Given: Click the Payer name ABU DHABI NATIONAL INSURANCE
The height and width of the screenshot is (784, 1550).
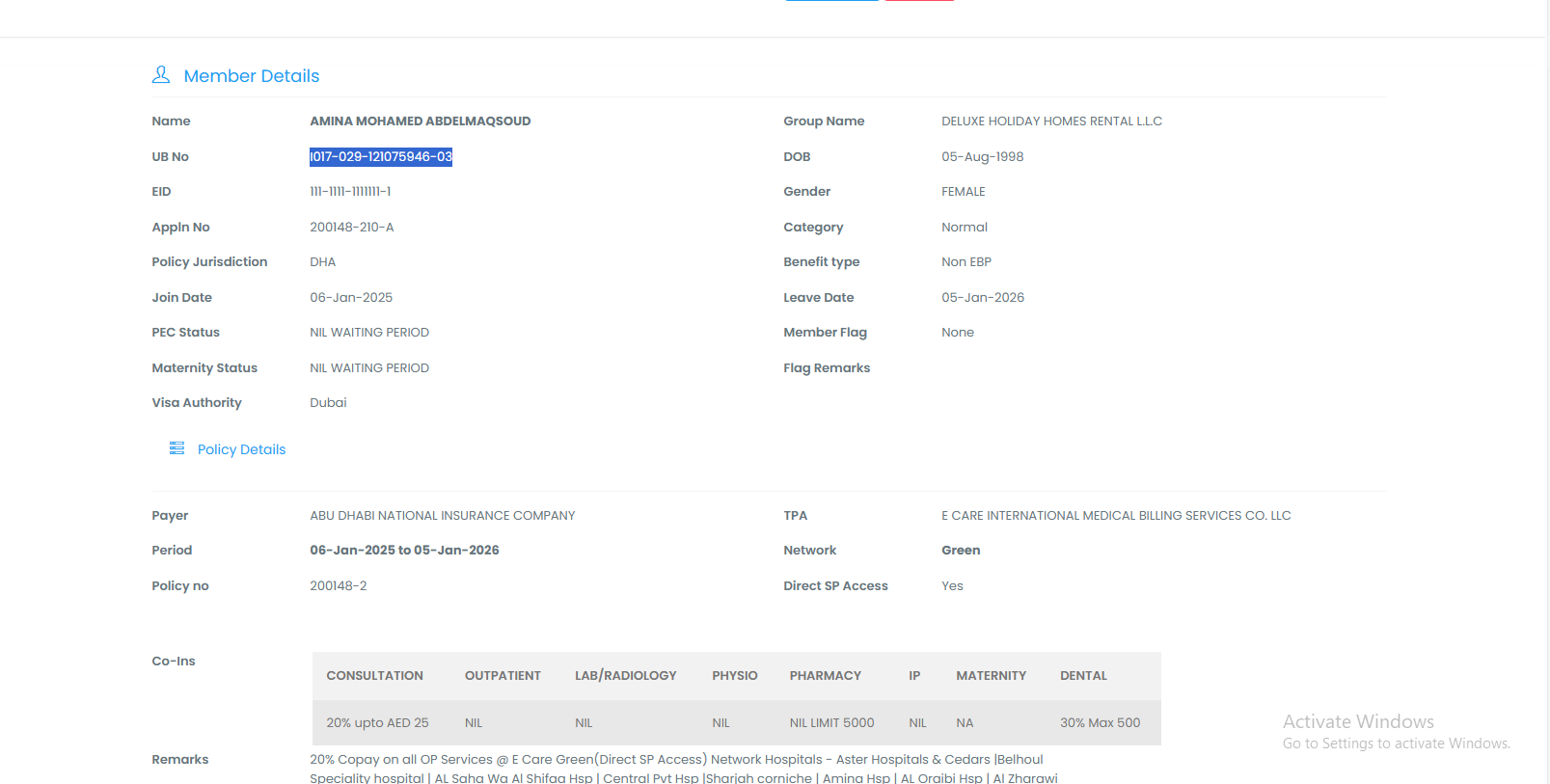Looking at the screenshot, I should tap(442, 516).
